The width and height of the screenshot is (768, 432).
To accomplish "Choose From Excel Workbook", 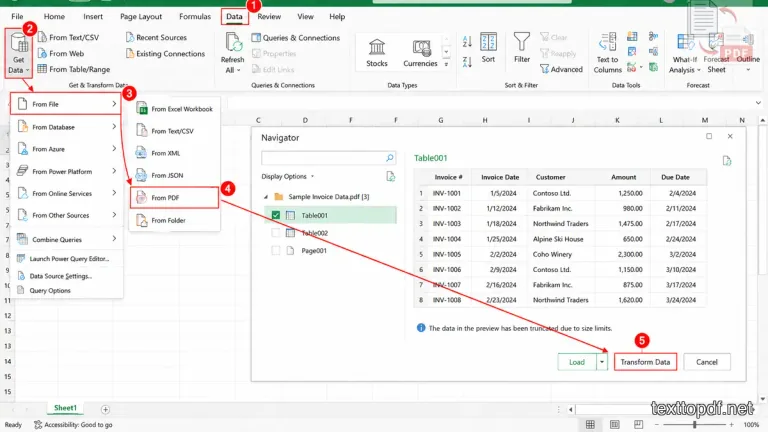I will 175,109.
